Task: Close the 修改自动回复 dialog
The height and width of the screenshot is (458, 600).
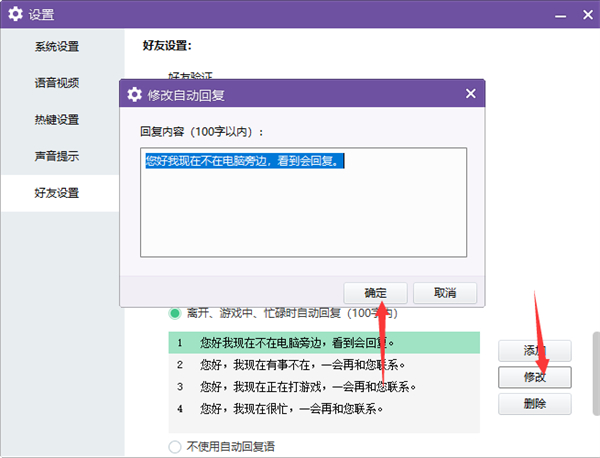Action: click(x=470, y=94)
